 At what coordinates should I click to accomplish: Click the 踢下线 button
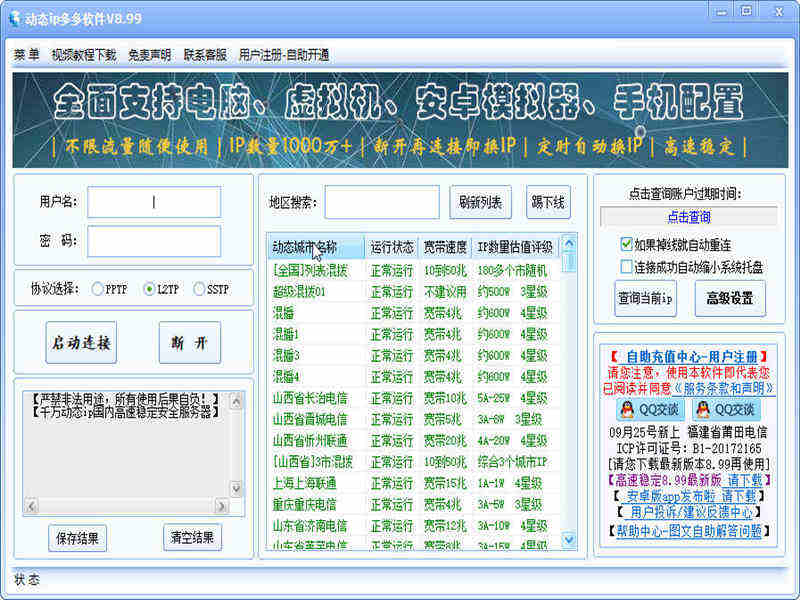[548, 202]
